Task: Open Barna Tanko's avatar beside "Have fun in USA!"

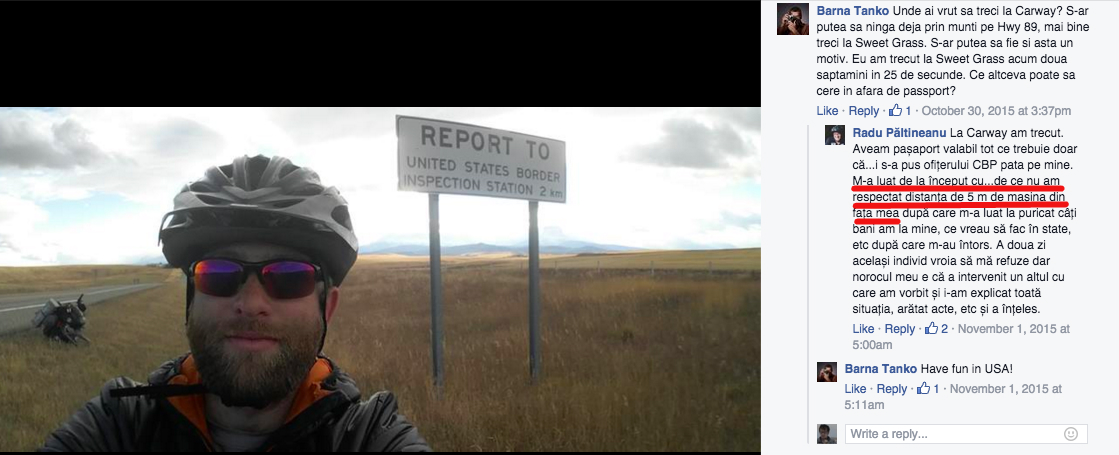Action: pos(827,372)
